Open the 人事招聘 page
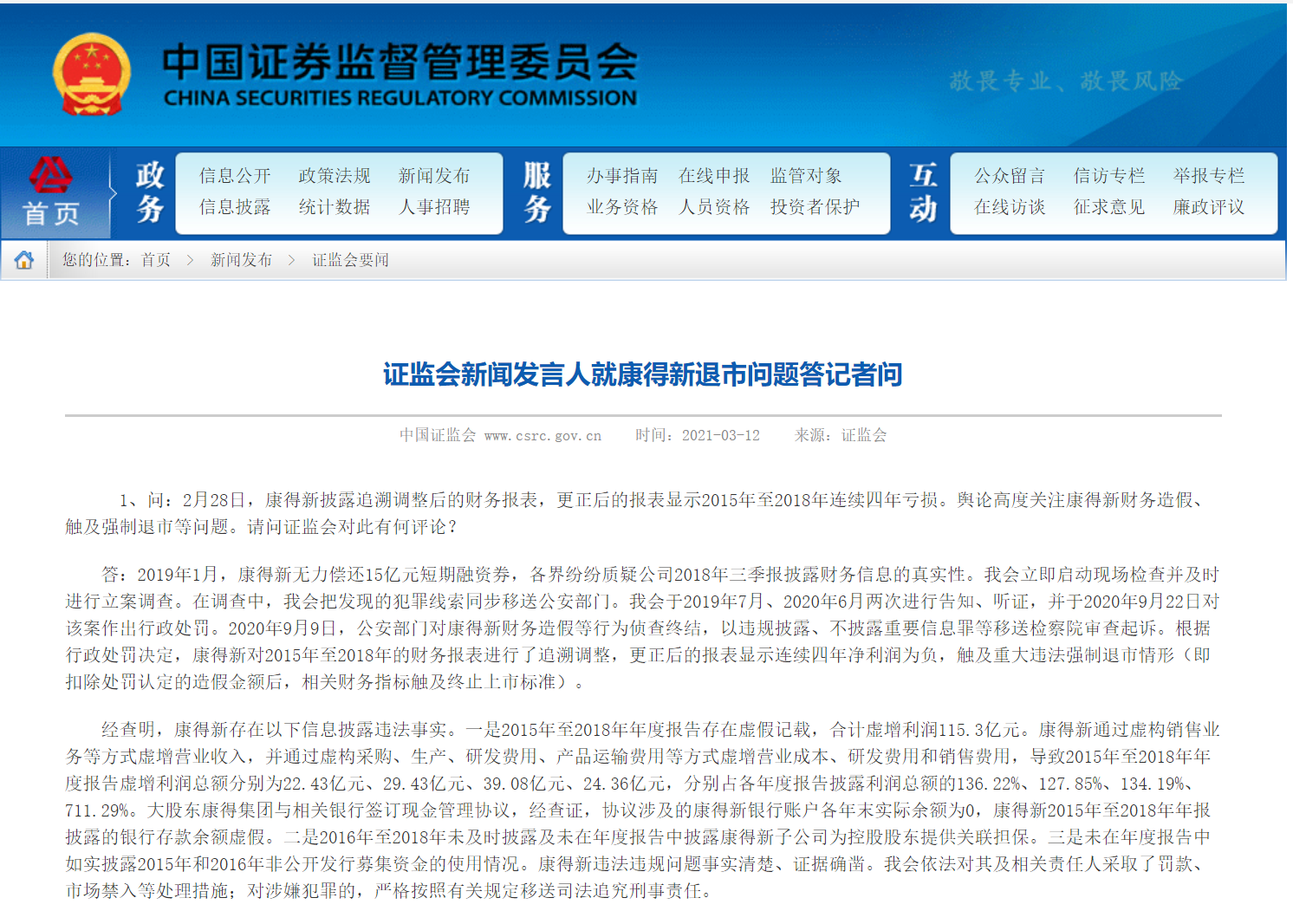Viewport: 1293px width, 924px height. pyautogui.click(x=434, y=207)
